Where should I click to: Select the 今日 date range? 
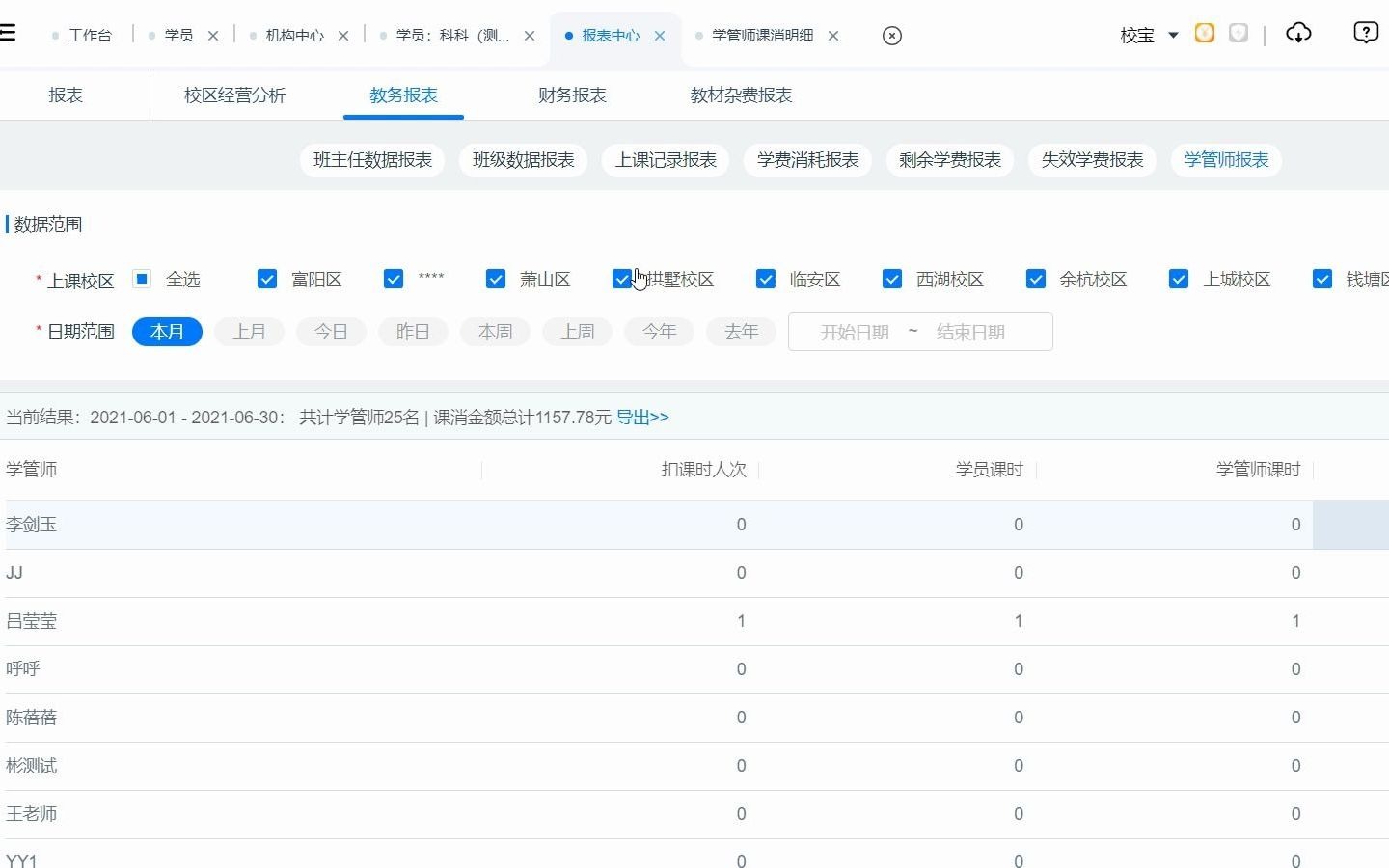coord(331,332)
